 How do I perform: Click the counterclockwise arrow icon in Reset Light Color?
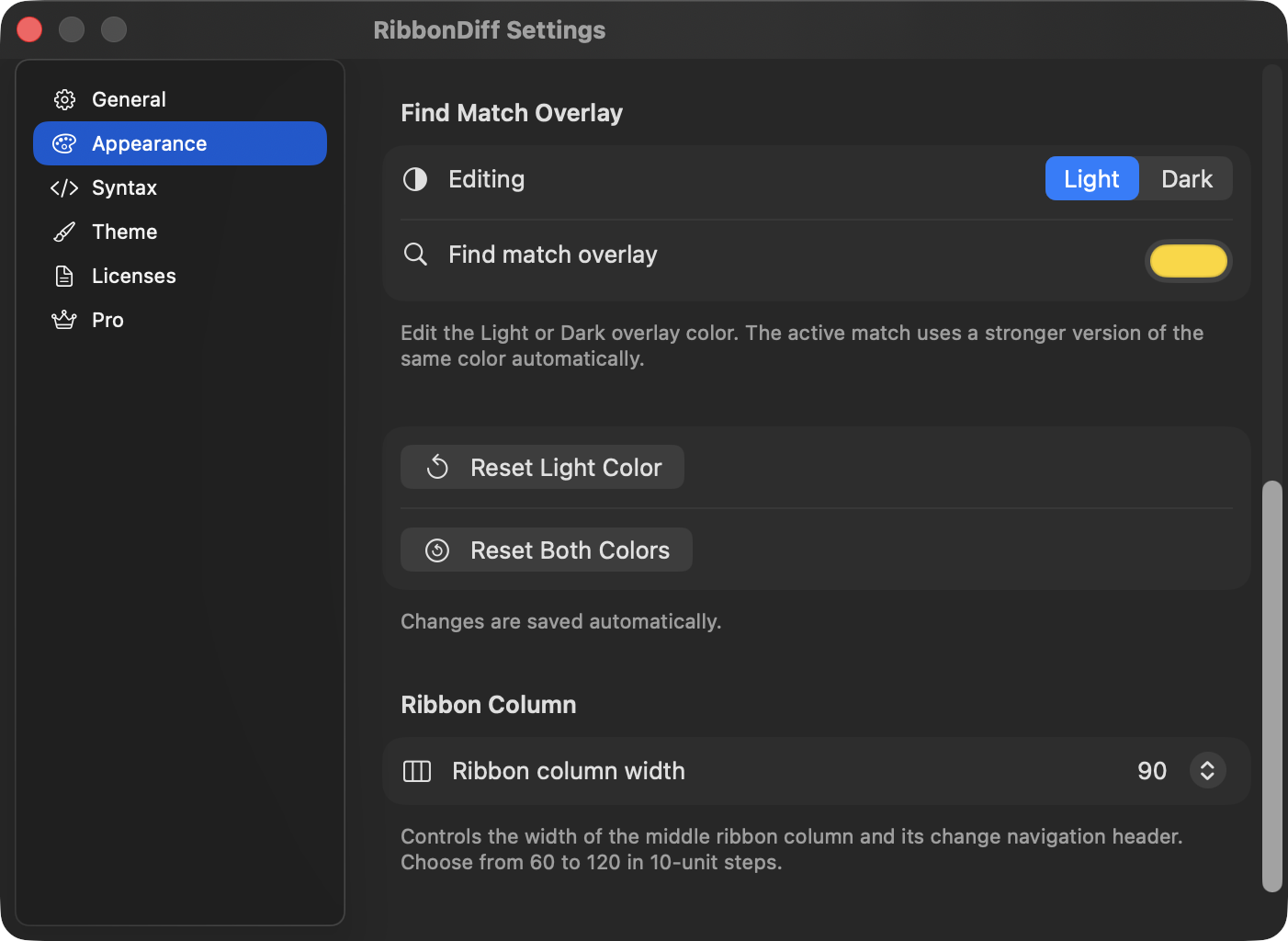(x=437, y=467)
